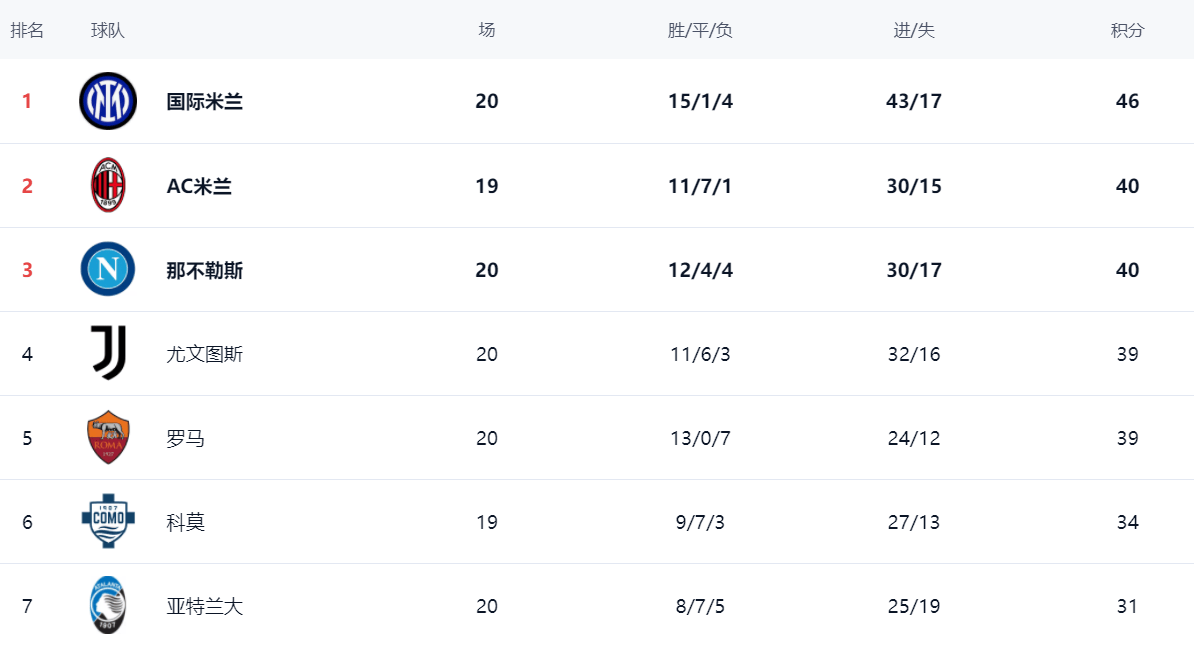
Task: Select the 那不勒斯 team name
Action: click(x=204, y=270)
